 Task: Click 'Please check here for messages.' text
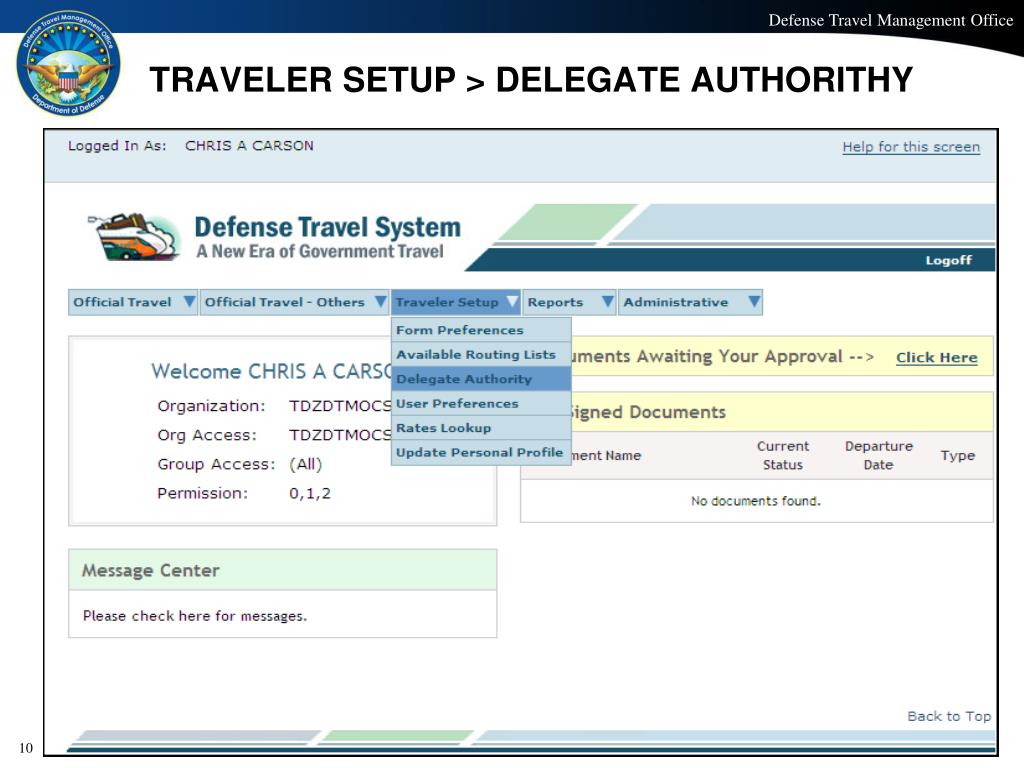[x=195, y=616]
